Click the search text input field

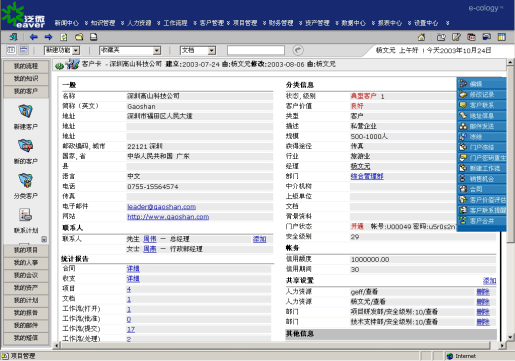point(256,50)
